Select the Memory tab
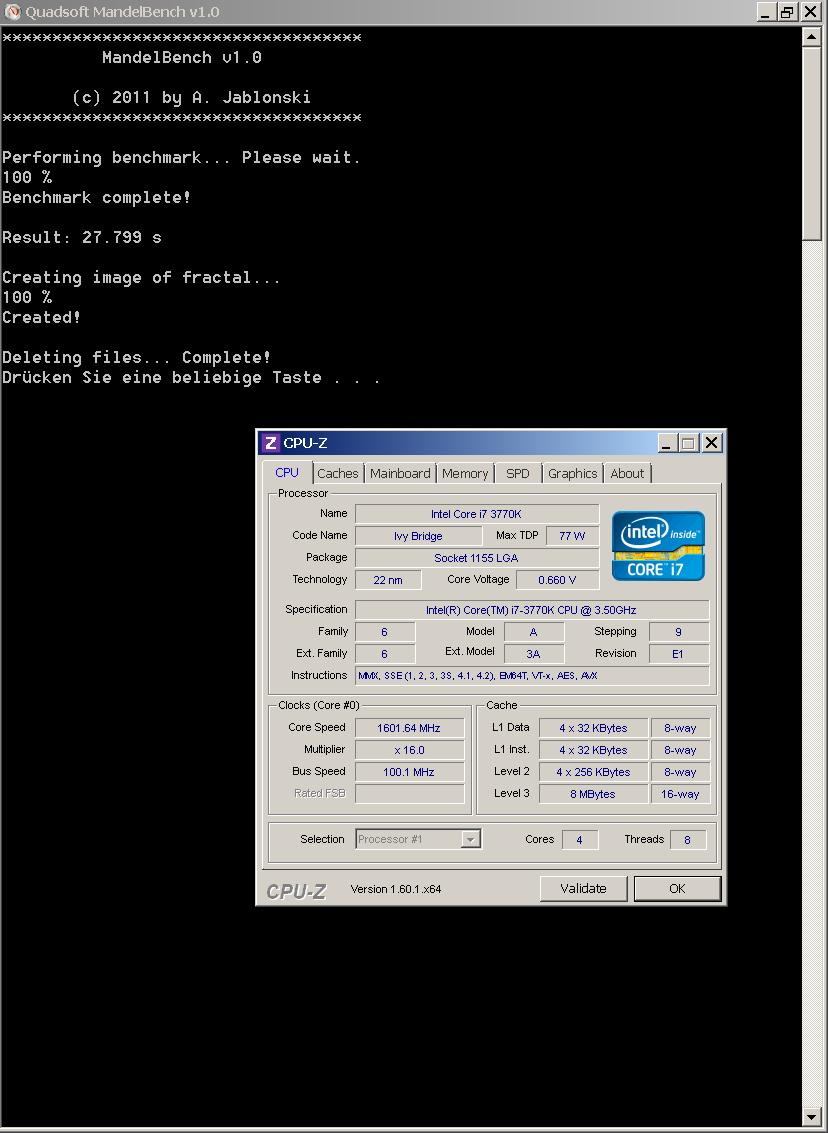 point(465,473)
